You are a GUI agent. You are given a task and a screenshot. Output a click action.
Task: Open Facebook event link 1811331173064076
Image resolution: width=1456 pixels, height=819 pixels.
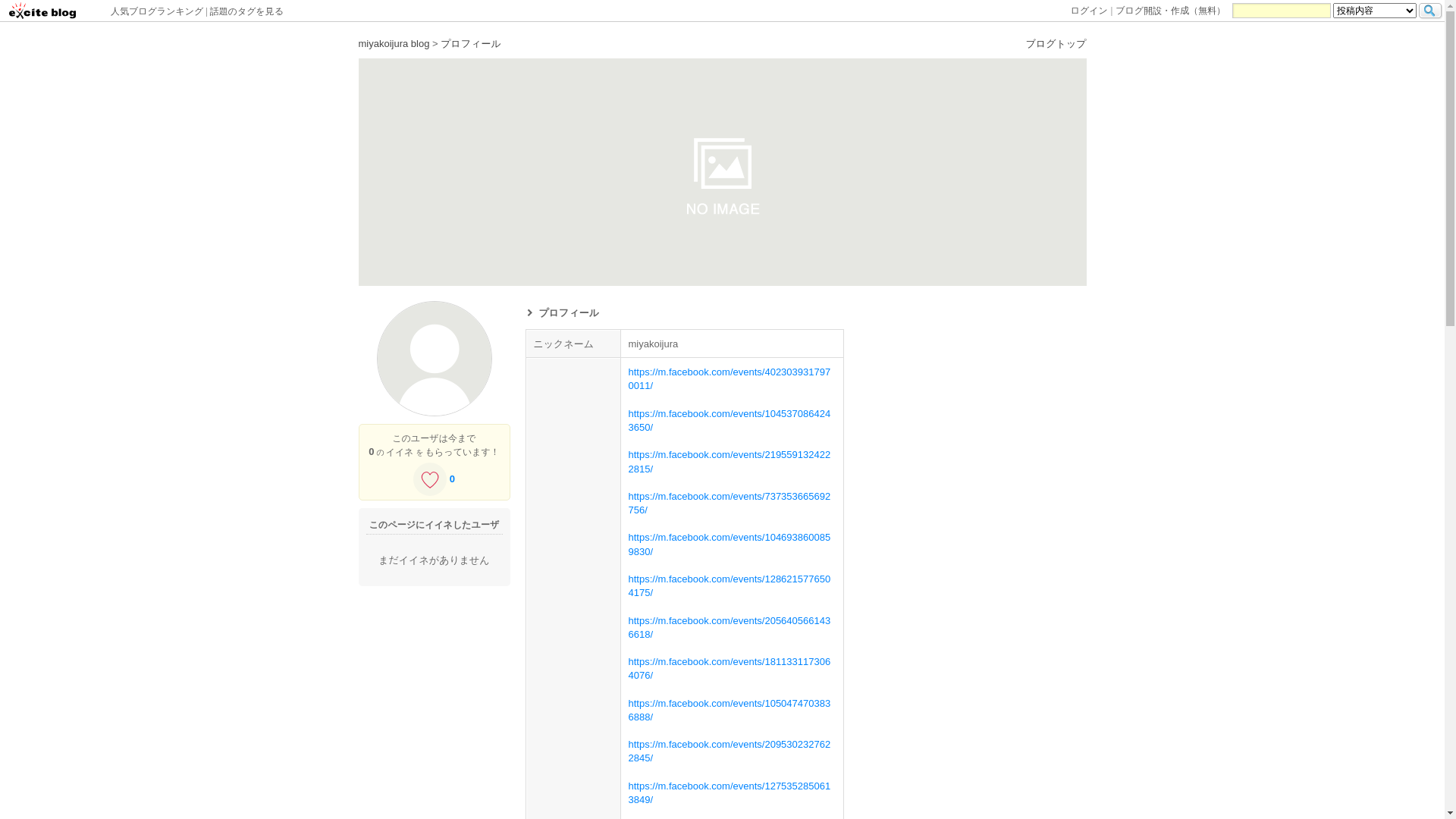729,669
